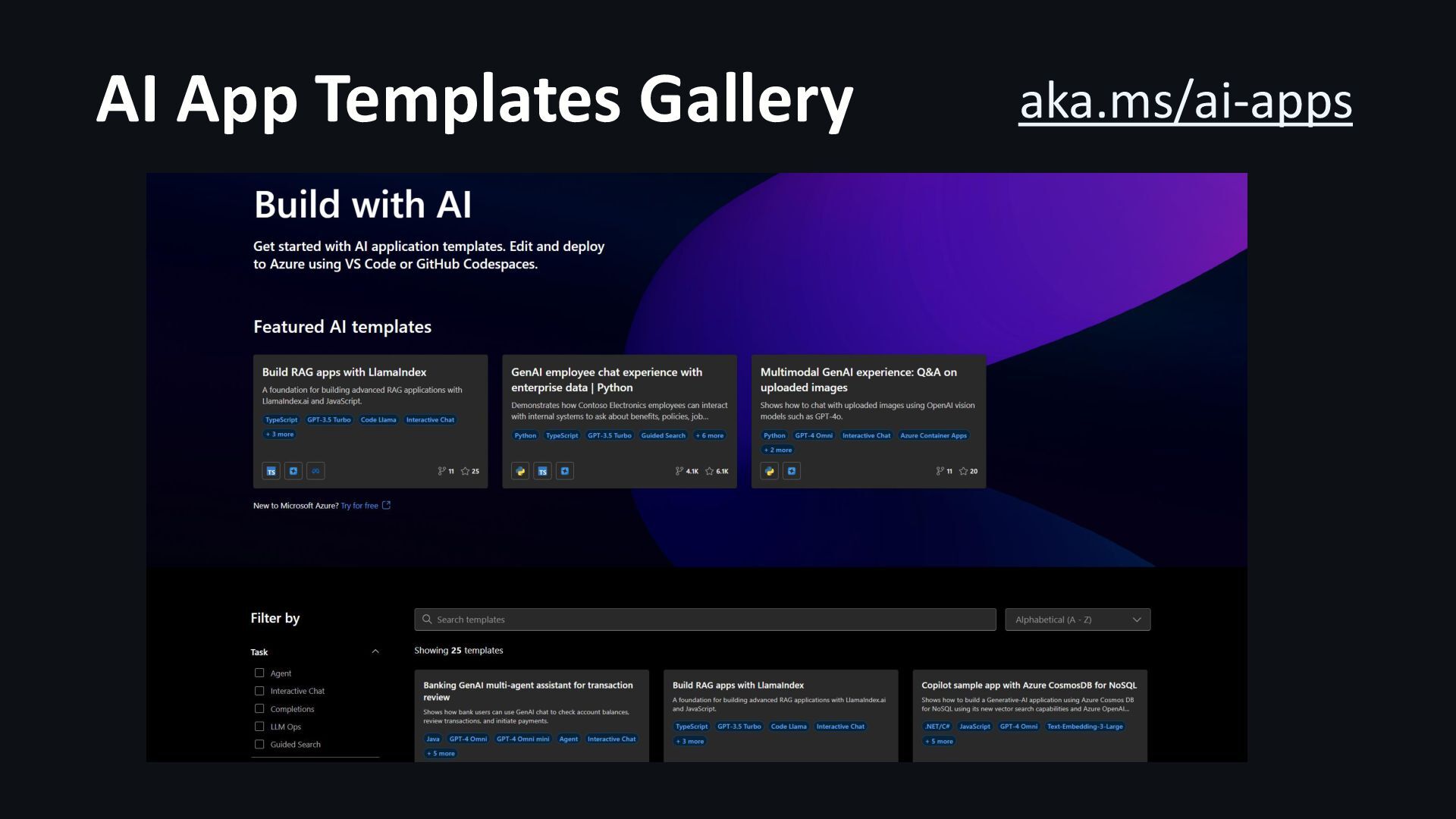Follow the Try for free link
1456x819 pixels.
click(x=359, y=506)
